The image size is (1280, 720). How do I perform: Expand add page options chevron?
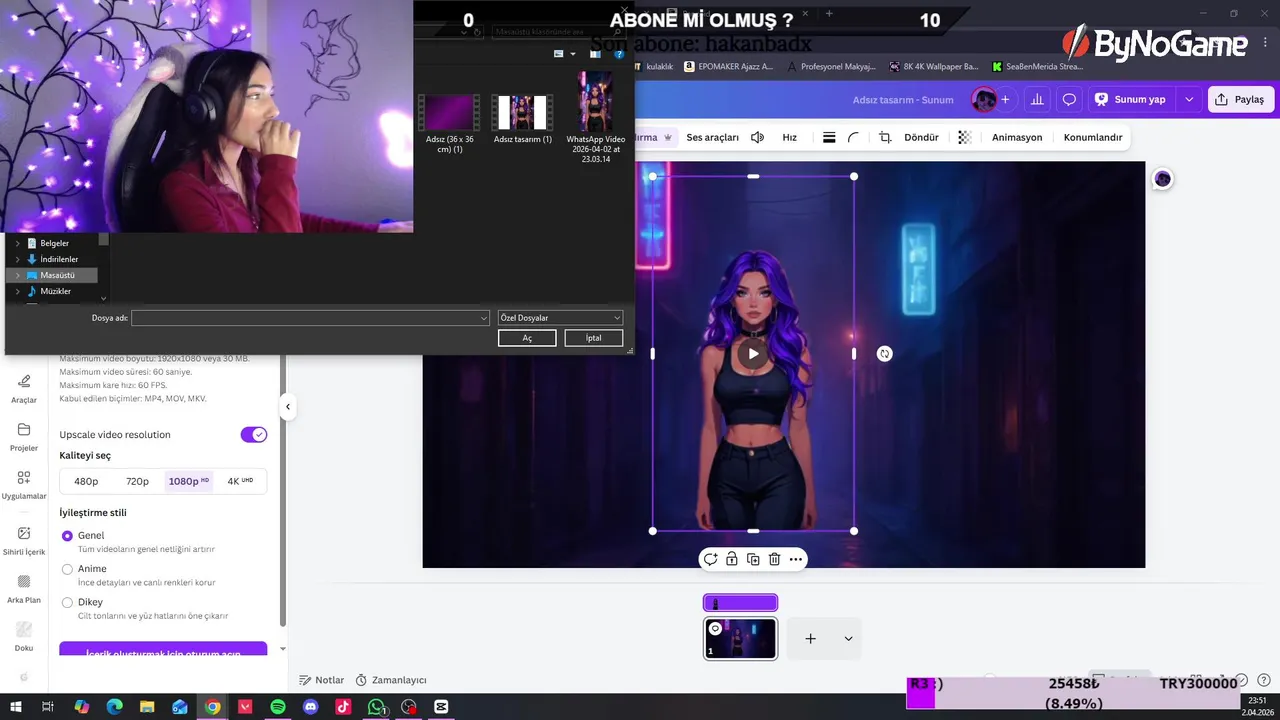click(848, 639)
